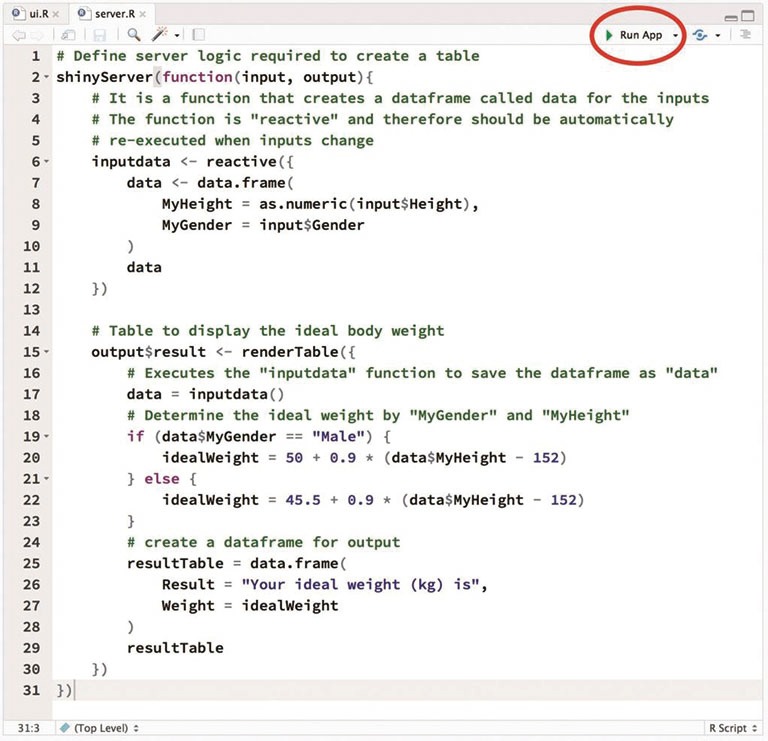Collapse the shinyServer function fold at line 2
The image size is (768, 741).
point(47,78)
